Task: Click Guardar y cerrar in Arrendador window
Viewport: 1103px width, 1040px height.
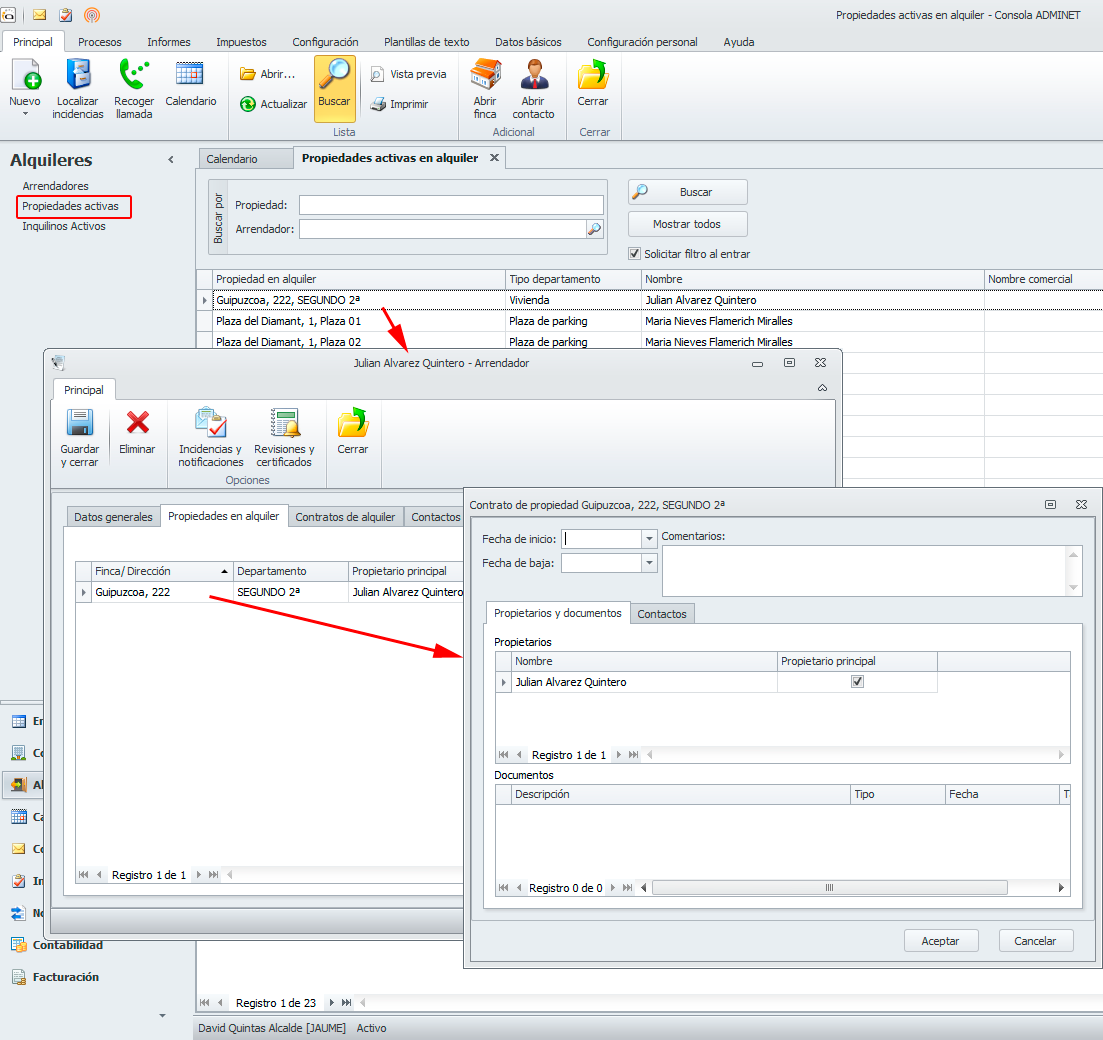Action: pos(79,424)
